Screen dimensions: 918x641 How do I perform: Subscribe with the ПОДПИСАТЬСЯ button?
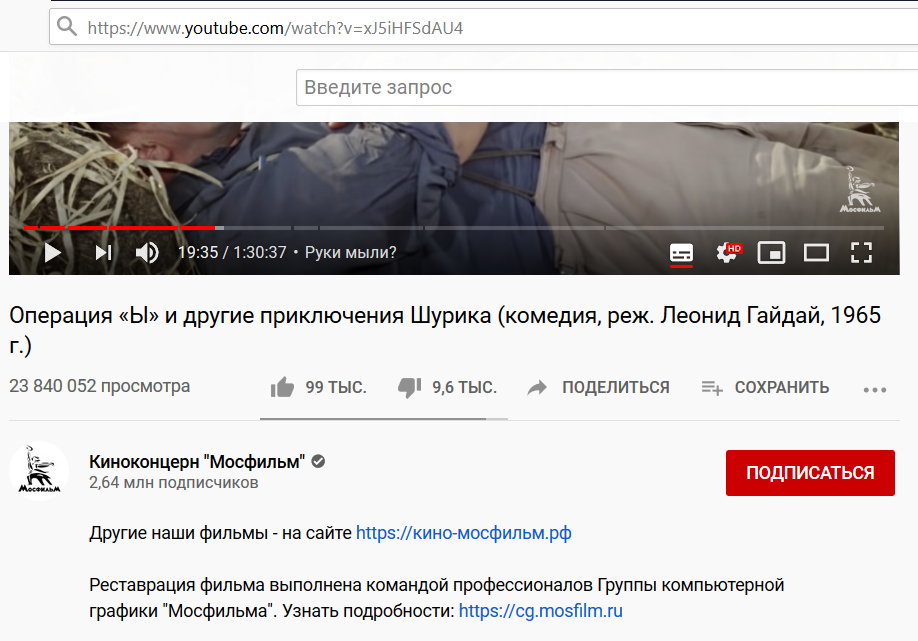click(x=810, y=473)
